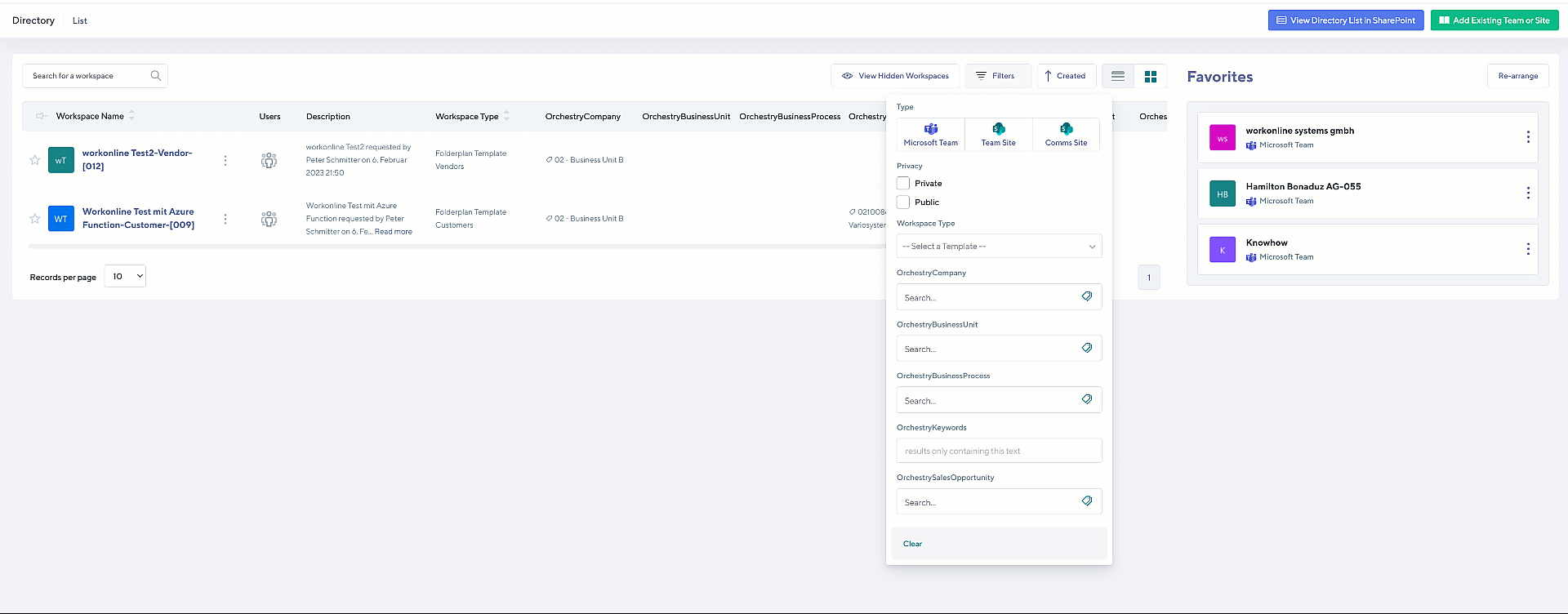Open the Records per page dropdown
This screenshot has height=614, width=1568.
click(126, 277)
